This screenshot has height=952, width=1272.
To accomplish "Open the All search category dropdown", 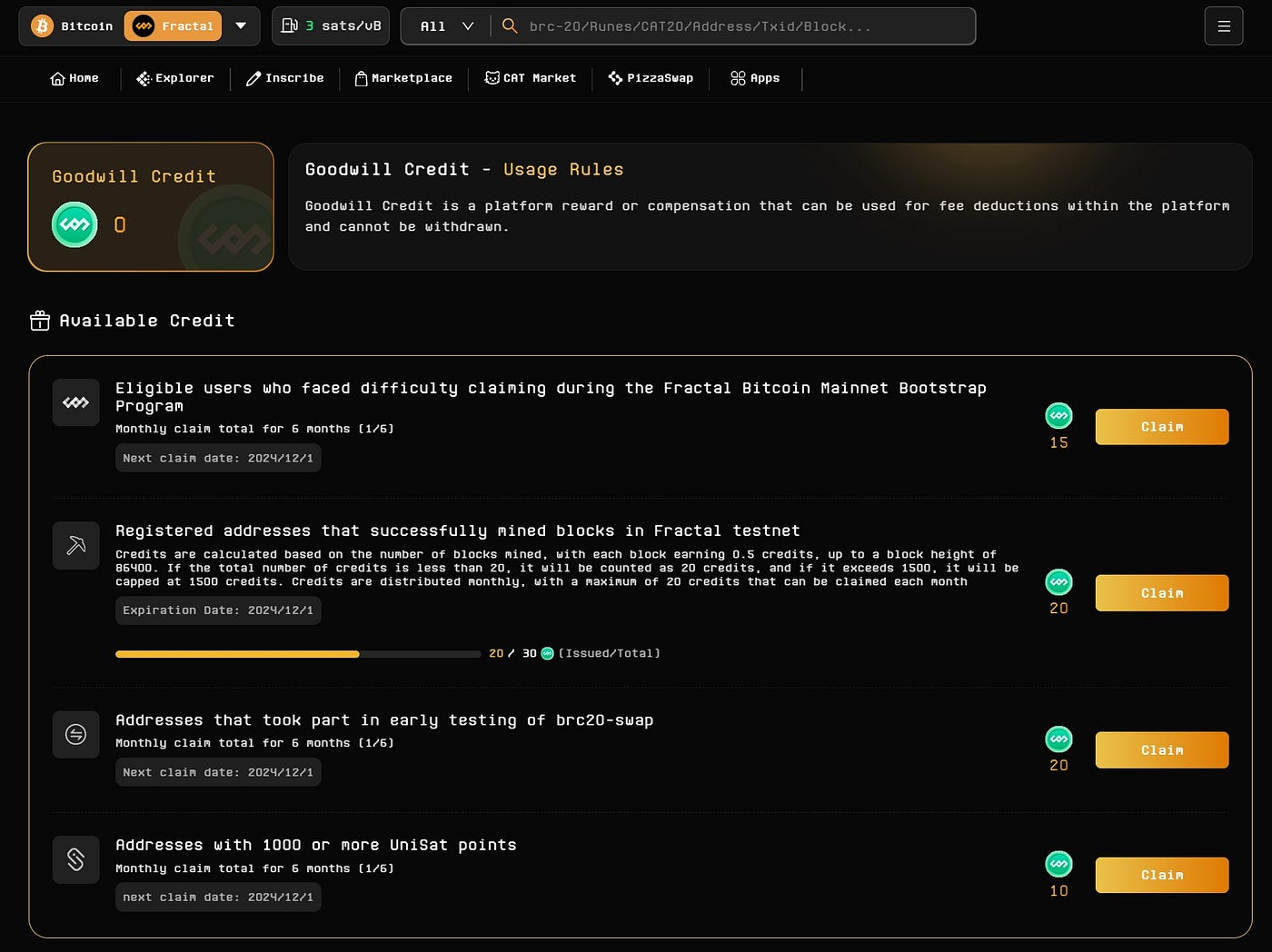I will [x=446, y=26].
